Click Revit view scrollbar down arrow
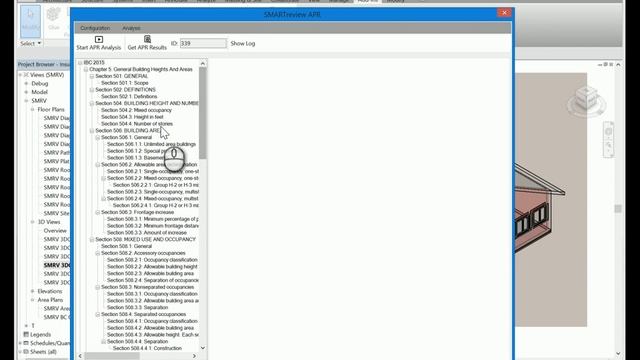The height and width of the screenshot is (360, 640). tap(618, 353)
